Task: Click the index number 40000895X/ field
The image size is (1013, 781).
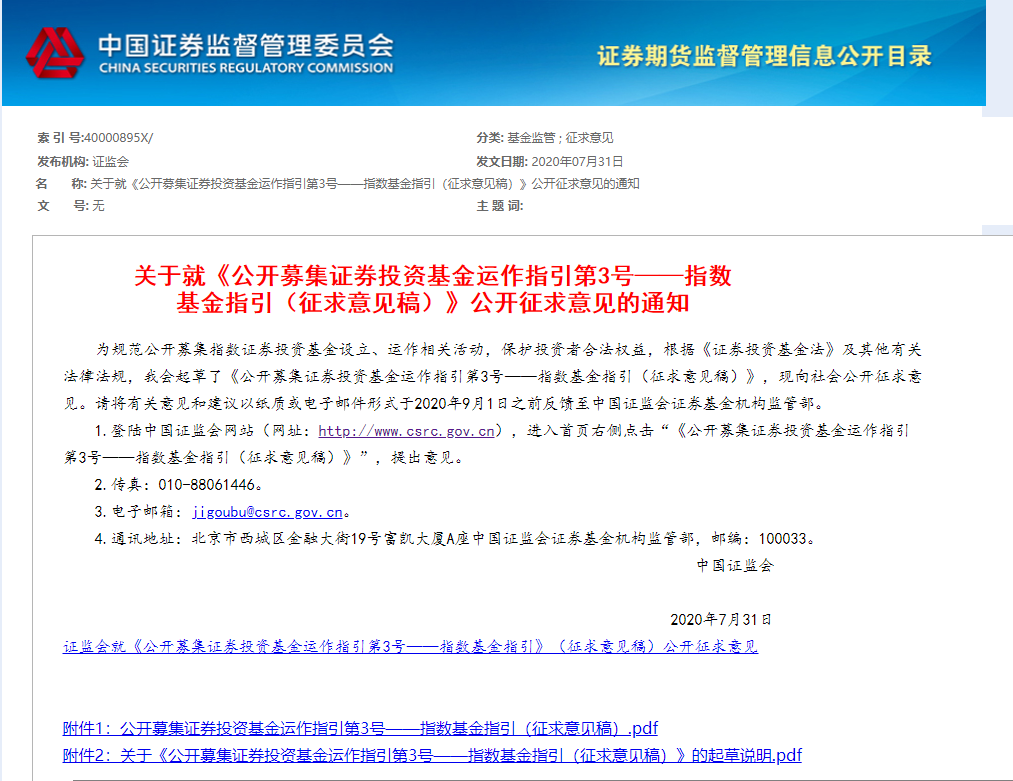Action: 96,138
